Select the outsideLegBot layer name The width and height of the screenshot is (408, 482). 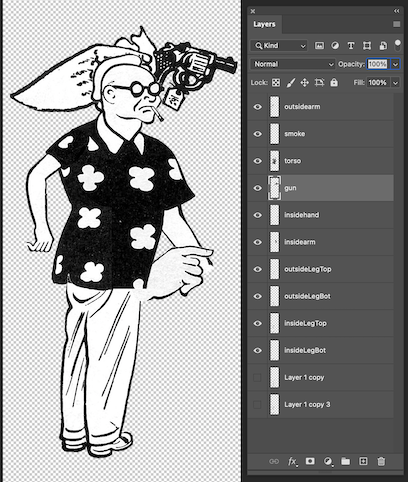click(x=307, y=296)
